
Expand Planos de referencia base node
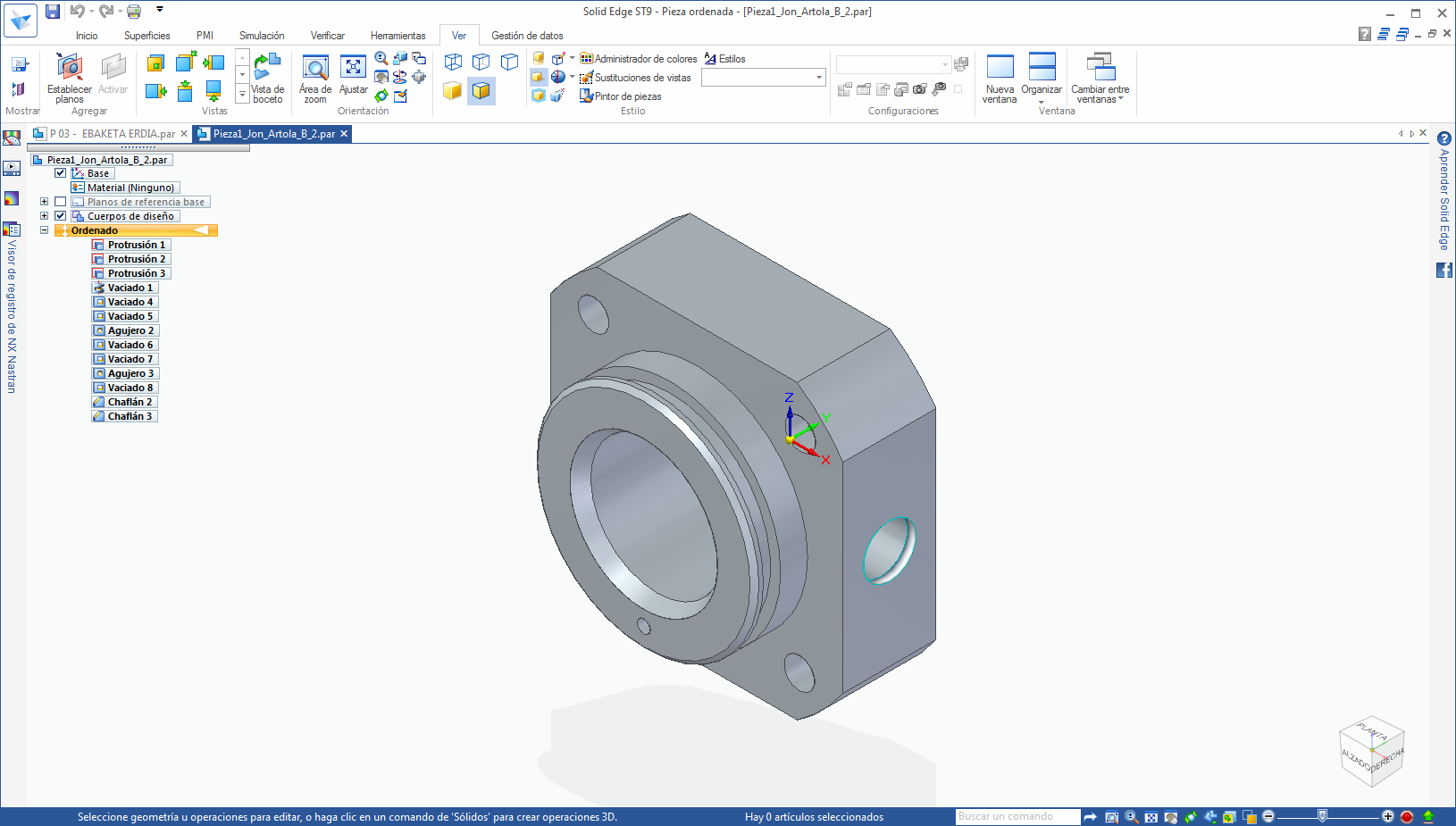[44, 202]
